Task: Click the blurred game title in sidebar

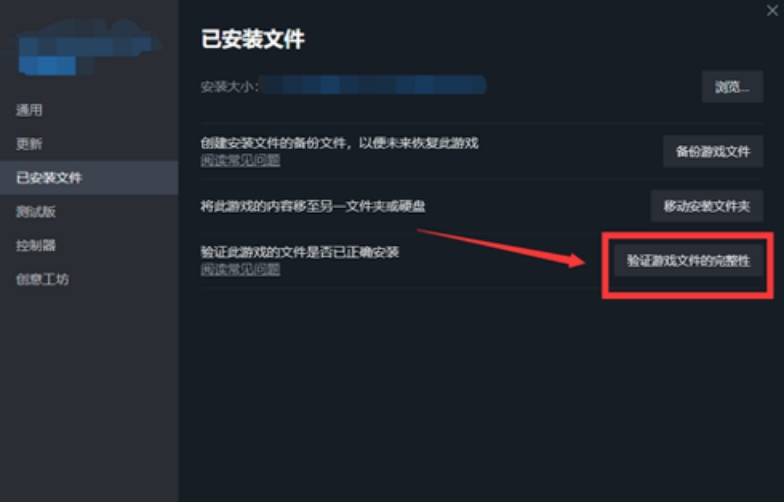Action: pos(88,48)
